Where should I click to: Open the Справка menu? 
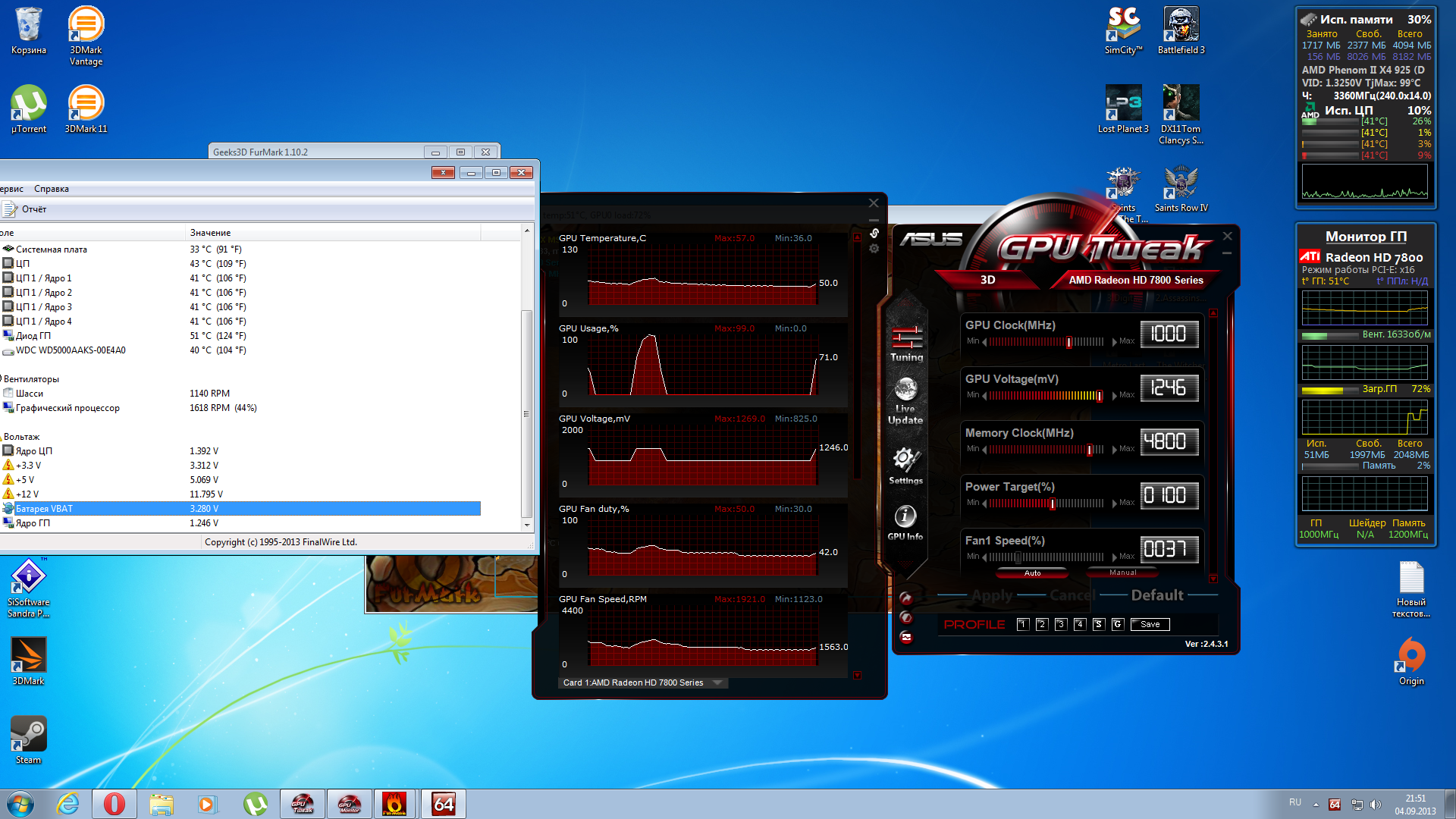click(x=52, y=189)
